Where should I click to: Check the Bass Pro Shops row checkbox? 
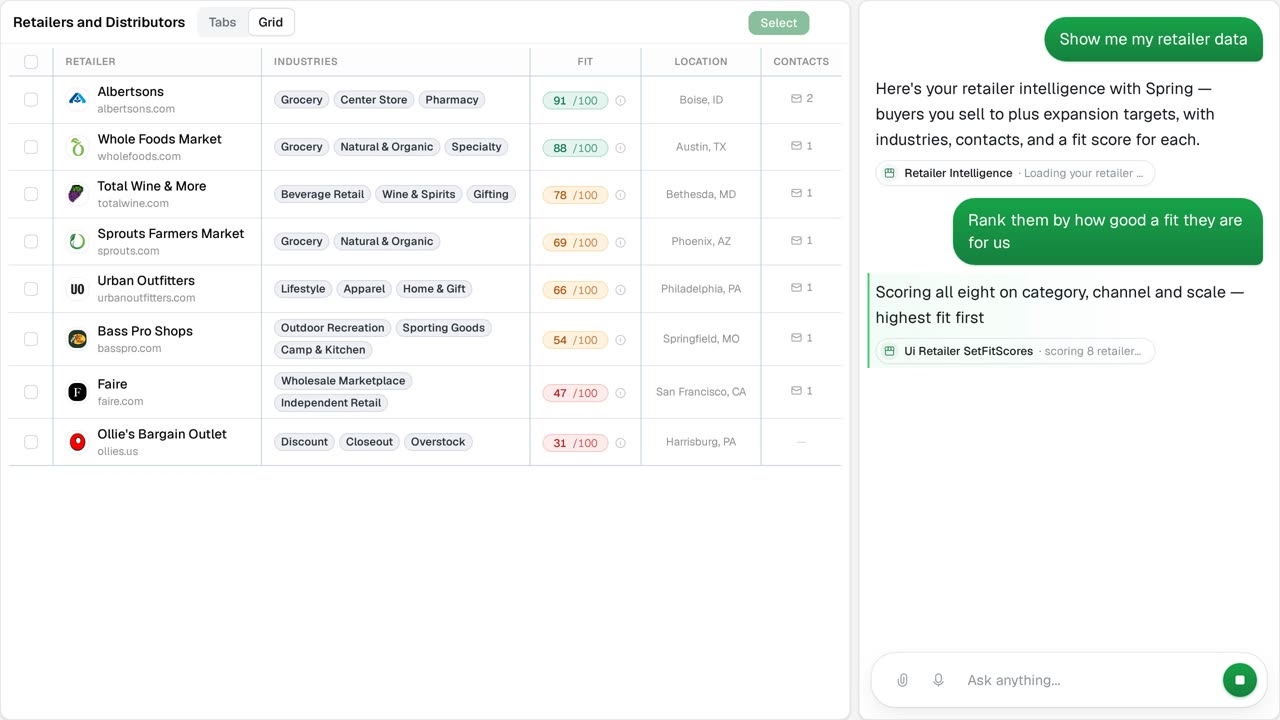click(31, 339)
